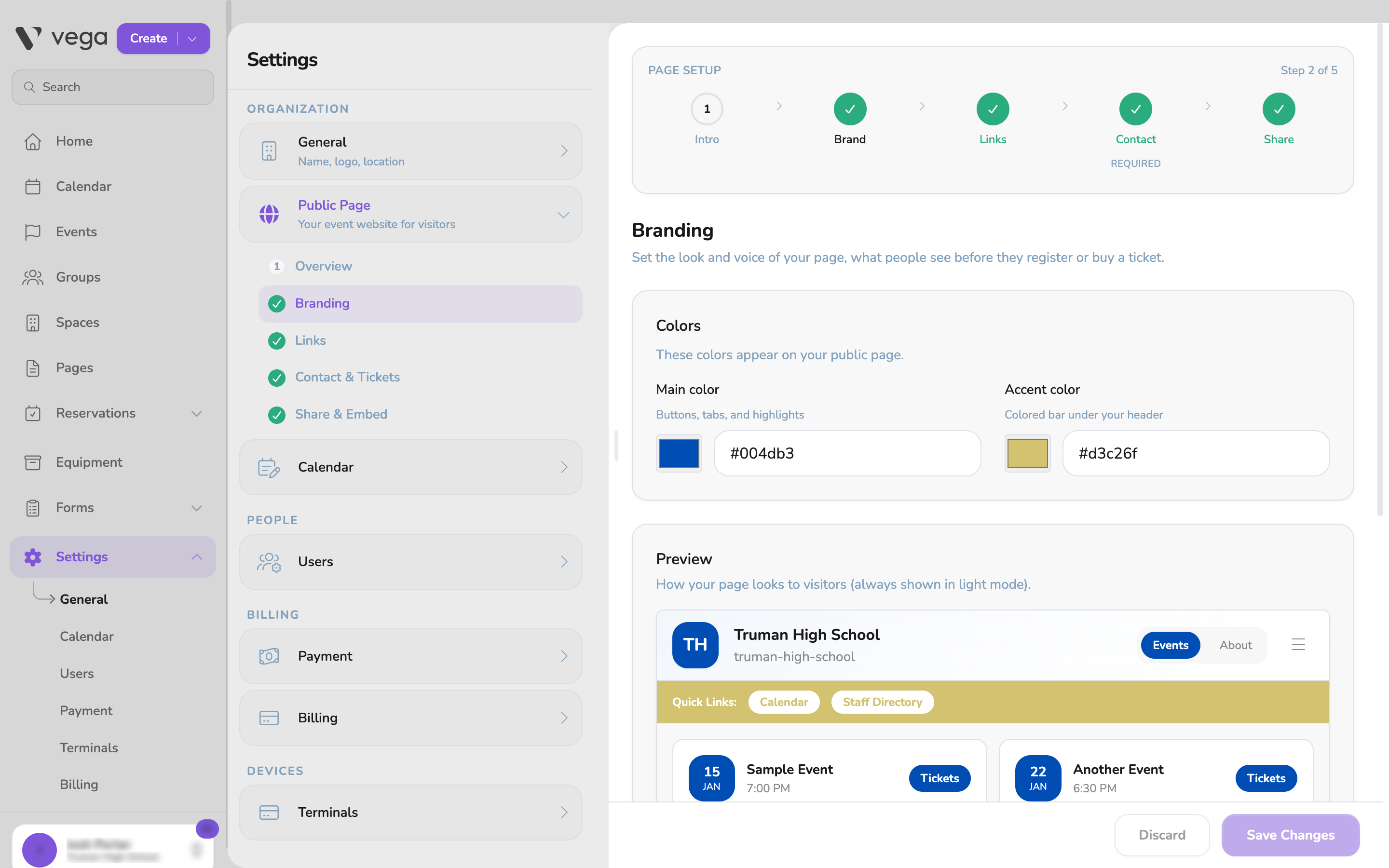1389x868 pixels.
Task: Select the Links sub-item
Action: coord(420,340)
